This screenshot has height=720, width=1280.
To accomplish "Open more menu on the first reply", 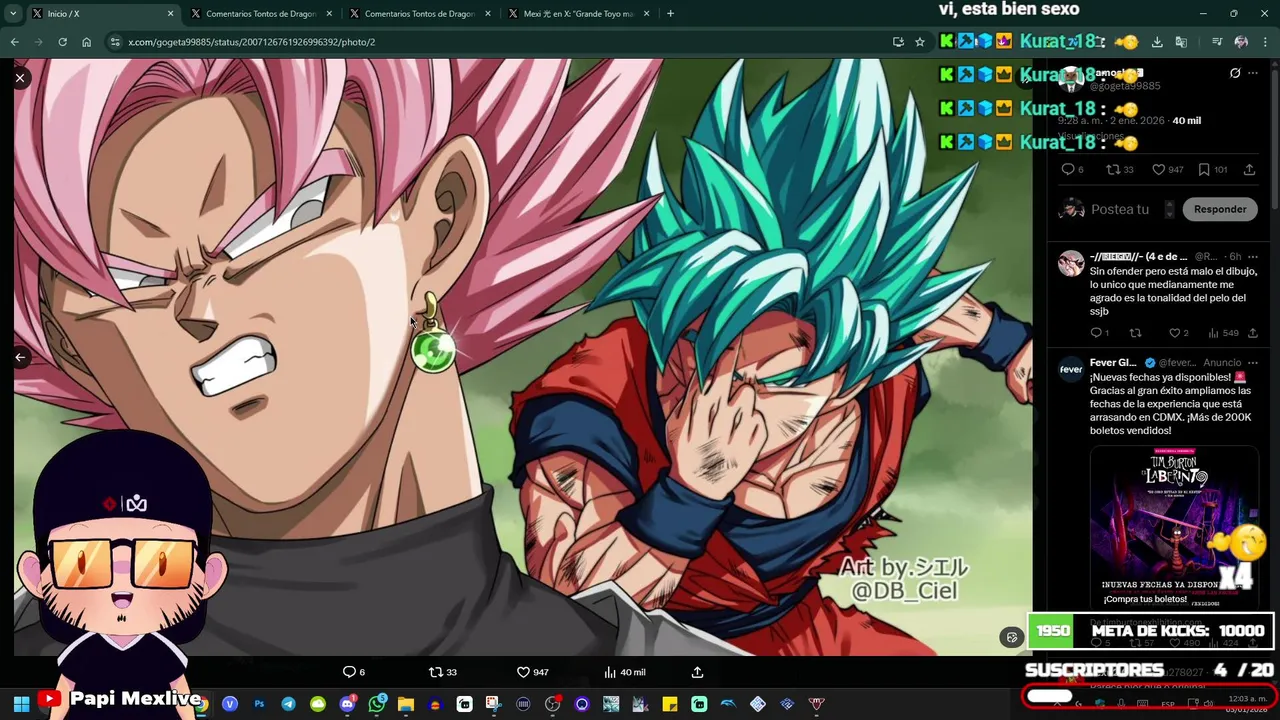I will point(1253,257).
